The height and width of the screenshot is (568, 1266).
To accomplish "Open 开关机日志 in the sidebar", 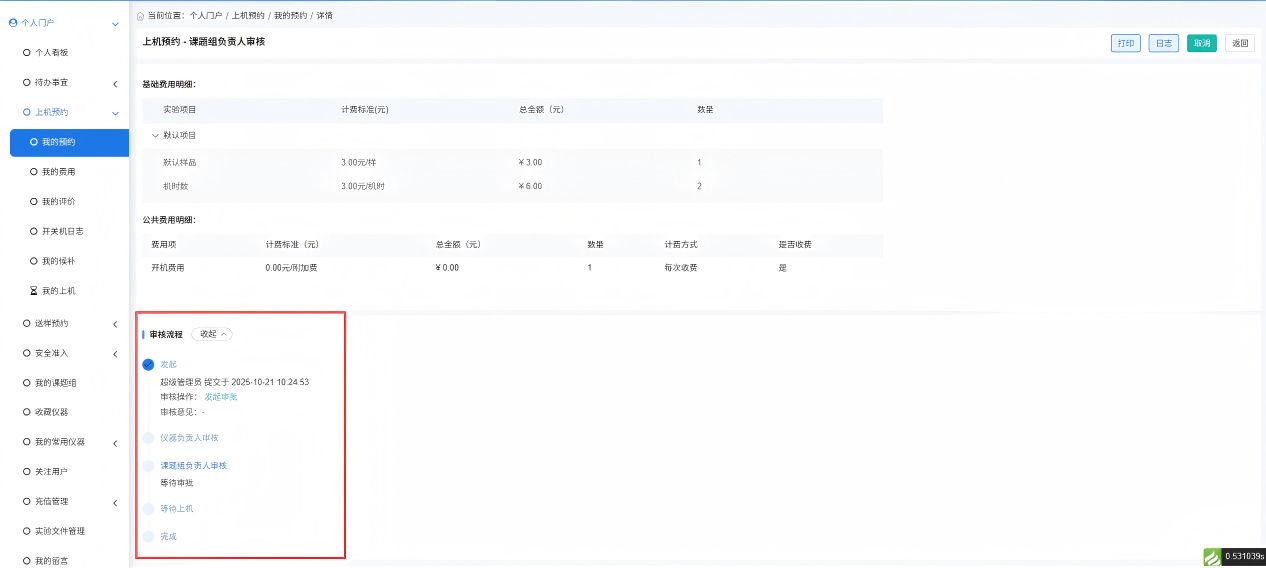I will point(62,231).
